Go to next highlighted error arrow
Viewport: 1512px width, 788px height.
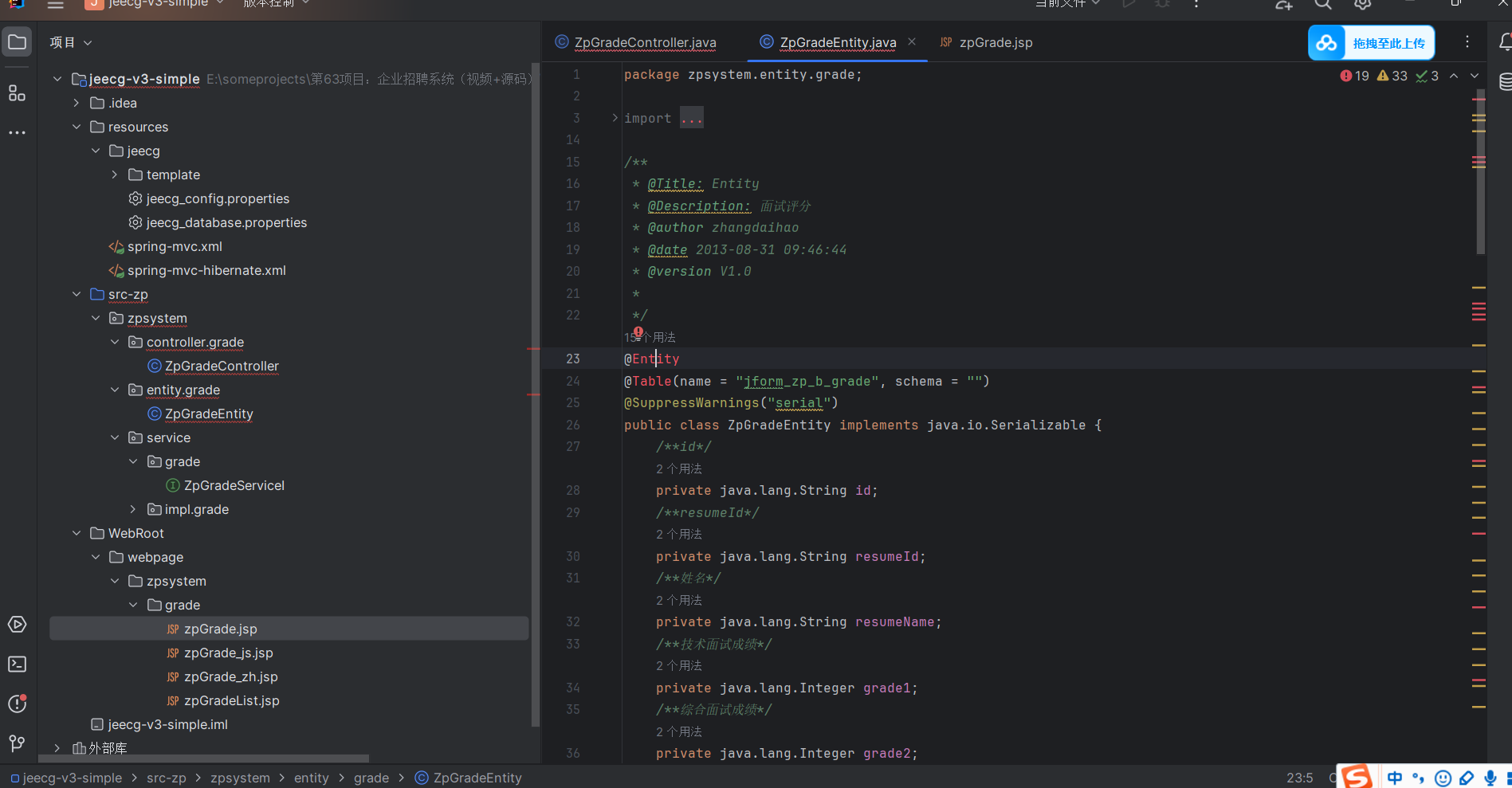tap(1475, 76)
